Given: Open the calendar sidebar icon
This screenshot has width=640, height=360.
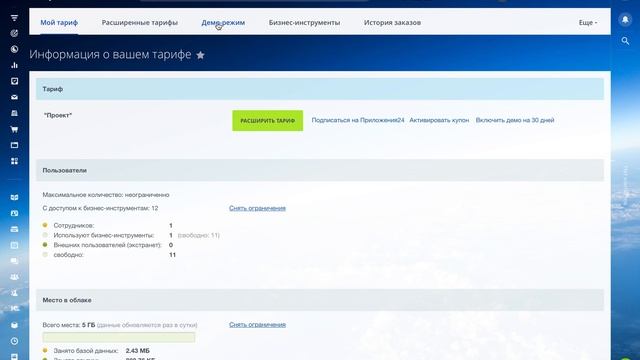Looking at the screenshot, I should click(14, 245).
